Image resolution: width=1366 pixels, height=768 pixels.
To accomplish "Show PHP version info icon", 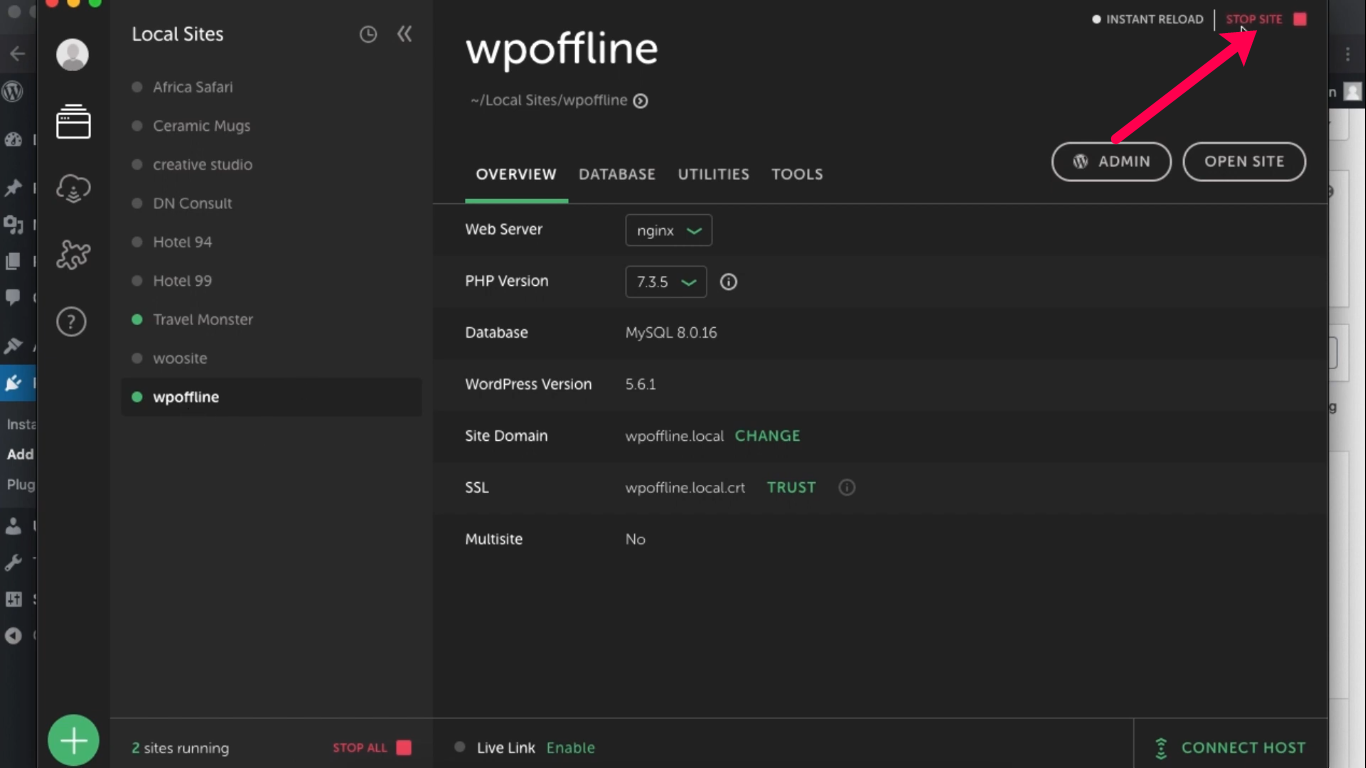I will 728,282.
